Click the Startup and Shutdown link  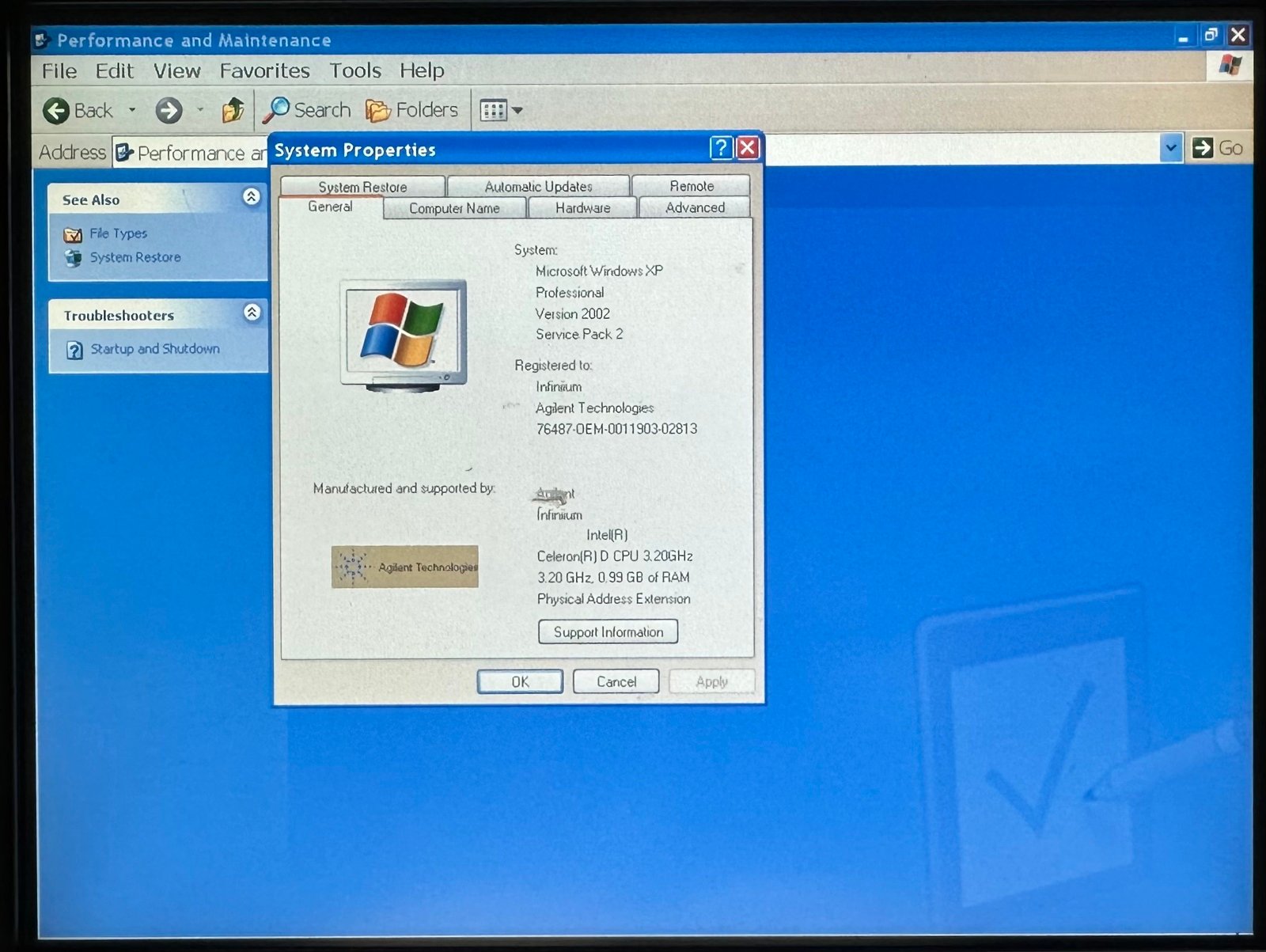coord(155,349)
